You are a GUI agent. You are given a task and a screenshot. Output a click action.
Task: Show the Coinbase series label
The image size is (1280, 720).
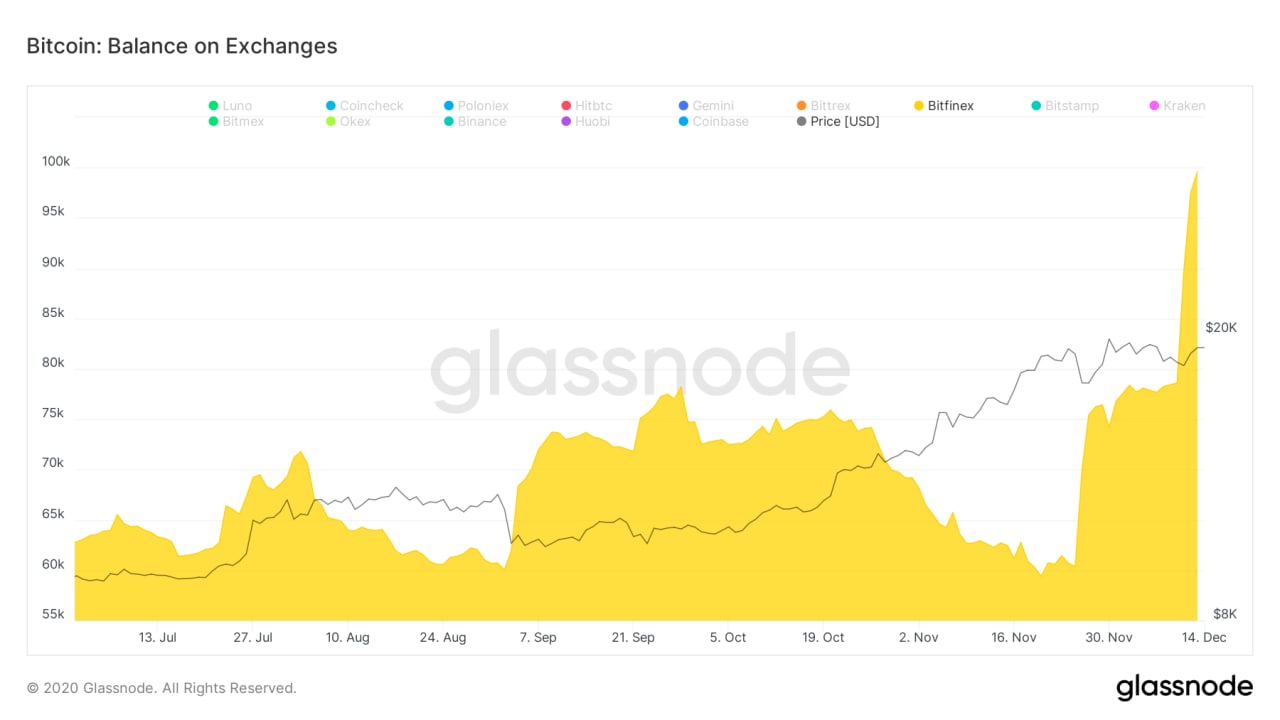(720, 121)
